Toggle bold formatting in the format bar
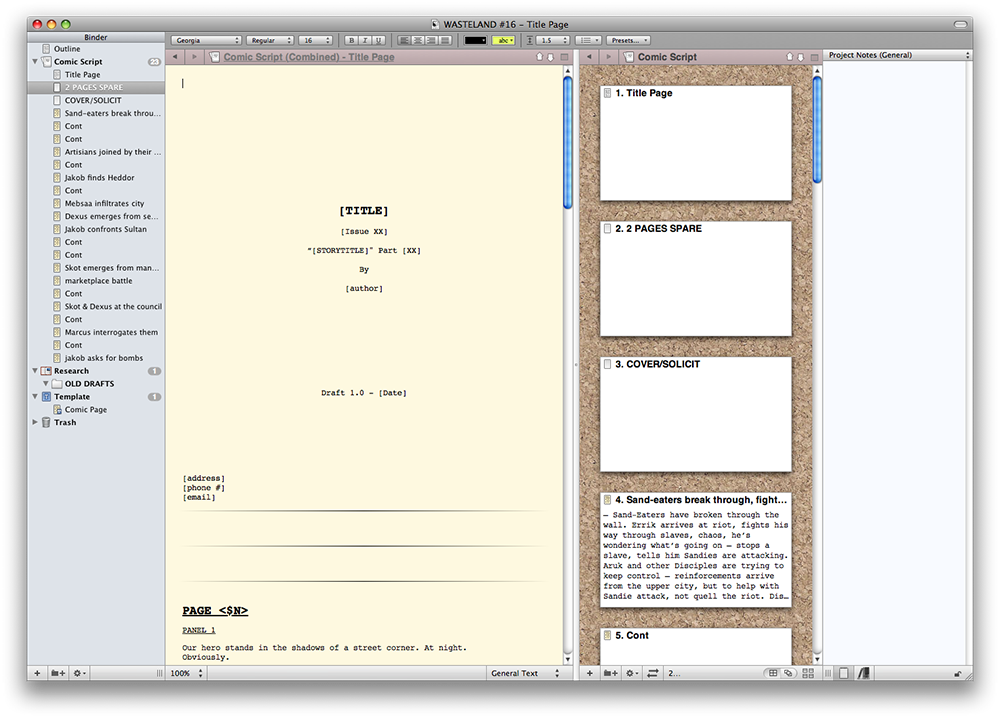The image size is (1000, 718). point(351,40)
